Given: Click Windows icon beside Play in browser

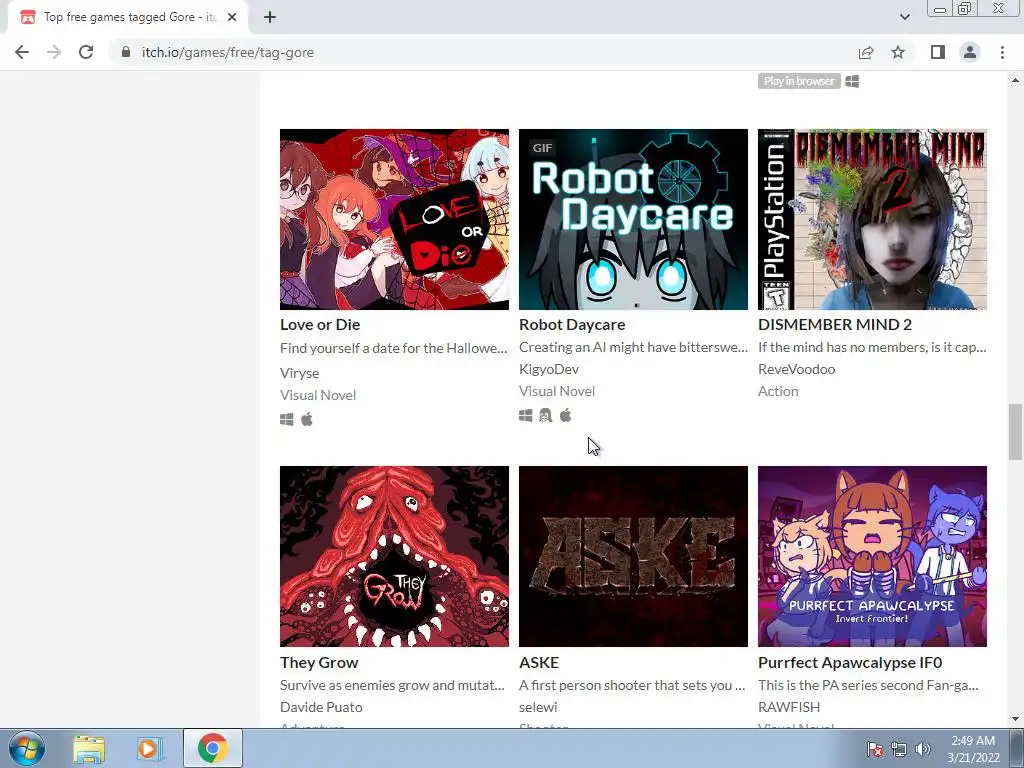Looking at the screenshot, I should 852,81.
